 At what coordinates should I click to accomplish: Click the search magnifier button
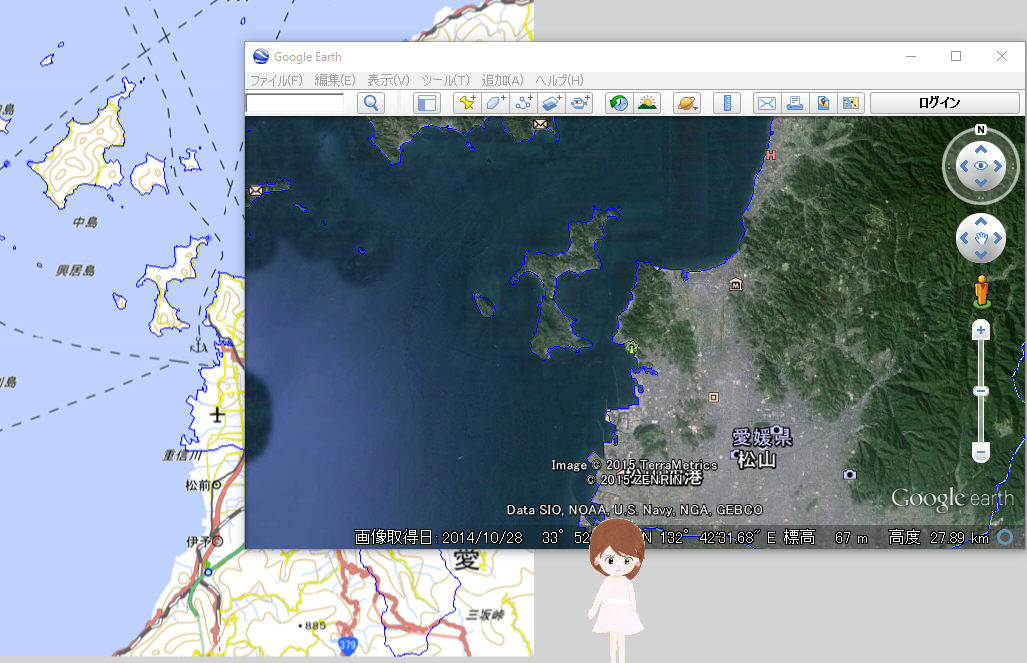click(370, 103)
